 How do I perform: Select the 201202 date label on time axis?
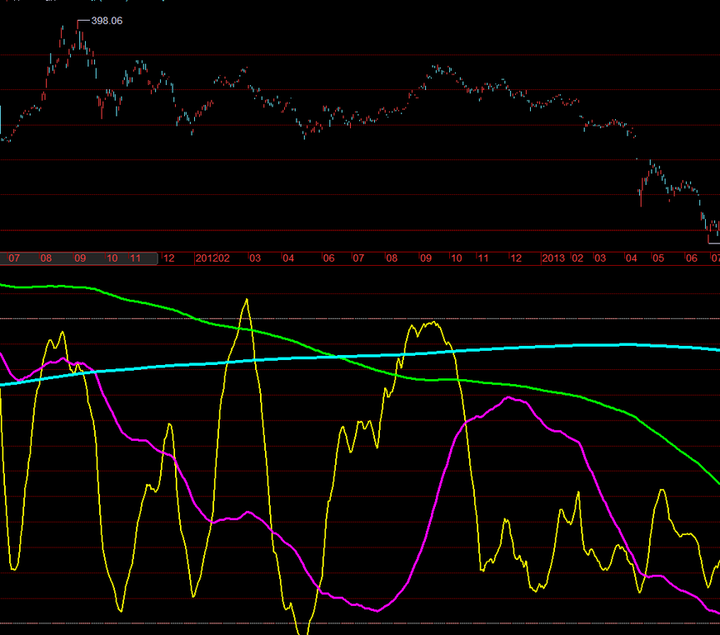[x=212, y=258]
